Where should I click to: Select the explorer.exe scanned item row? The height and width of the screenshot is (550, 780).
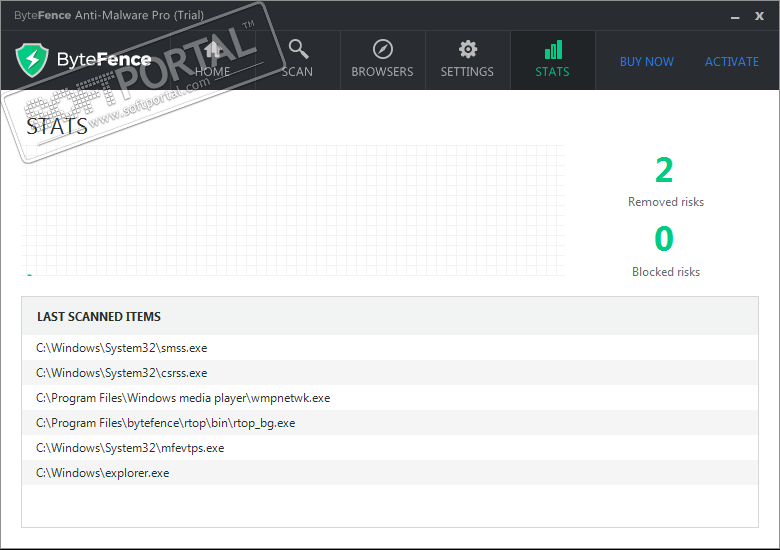390,472
